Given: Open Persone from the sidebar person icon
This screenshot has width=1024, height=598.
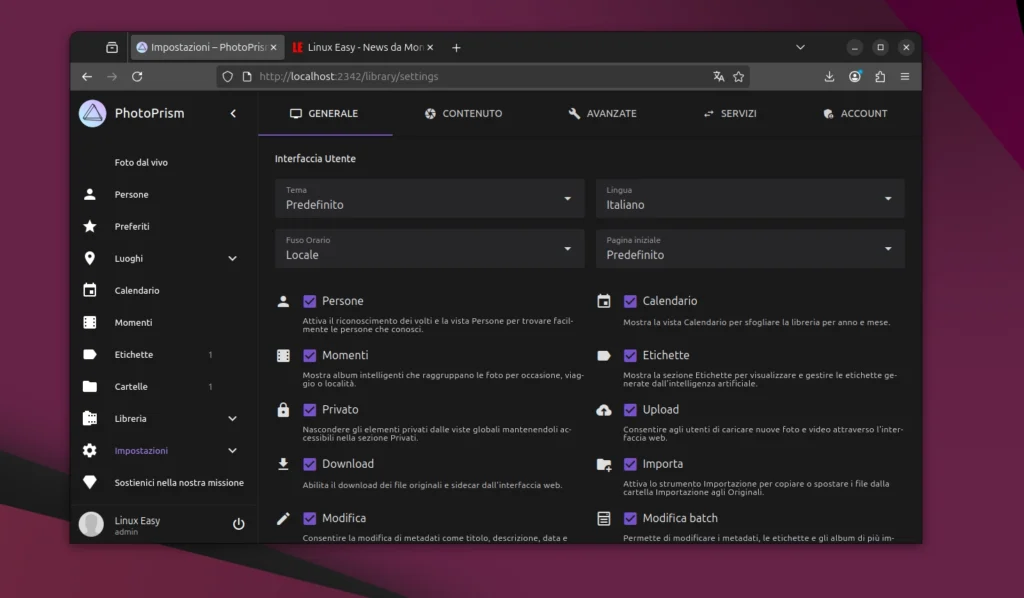Looking at the screenshot, I should click(x=90, y=195).
